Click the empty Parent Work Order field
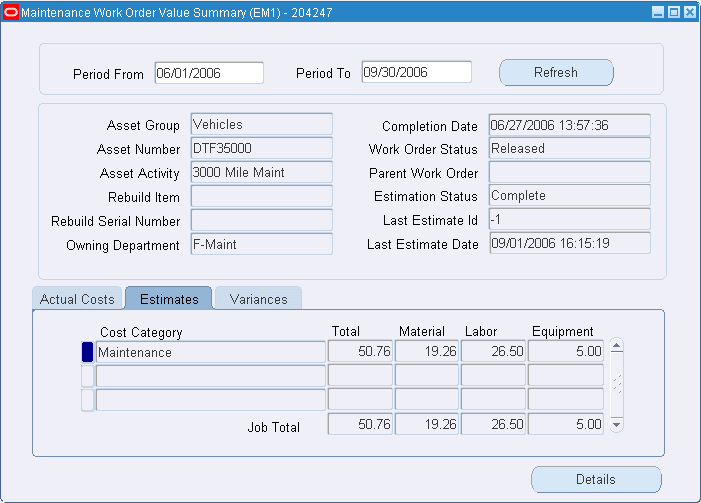The width and height of the screenshot is (701, 503). click(x=570, y=172)
